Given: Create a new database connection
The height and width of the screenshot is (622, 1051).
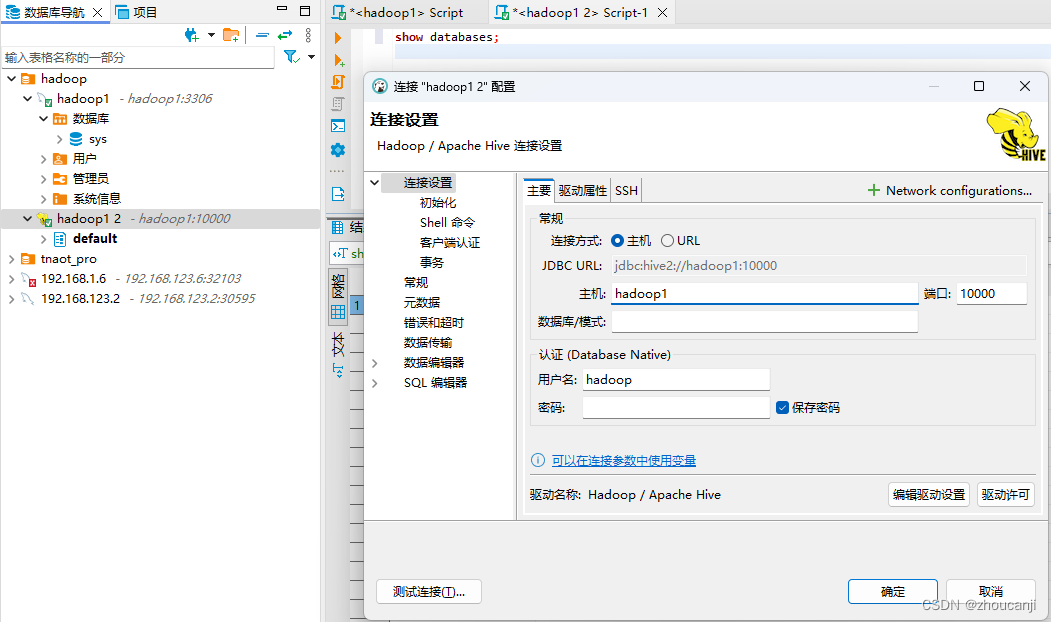Looking at the screenshot, I should click(x=191, y=34).
